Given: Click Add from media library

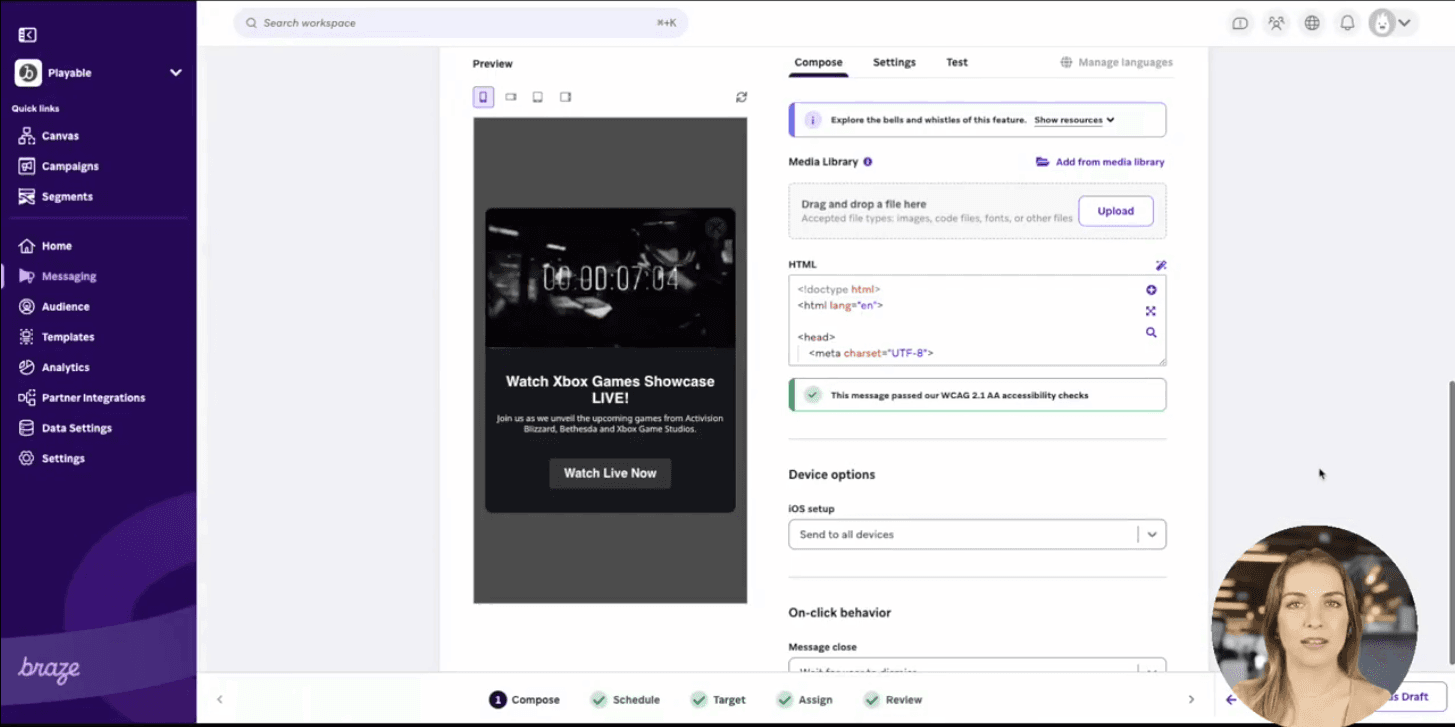Looking at the screenshot, I should click(1100, 162).
